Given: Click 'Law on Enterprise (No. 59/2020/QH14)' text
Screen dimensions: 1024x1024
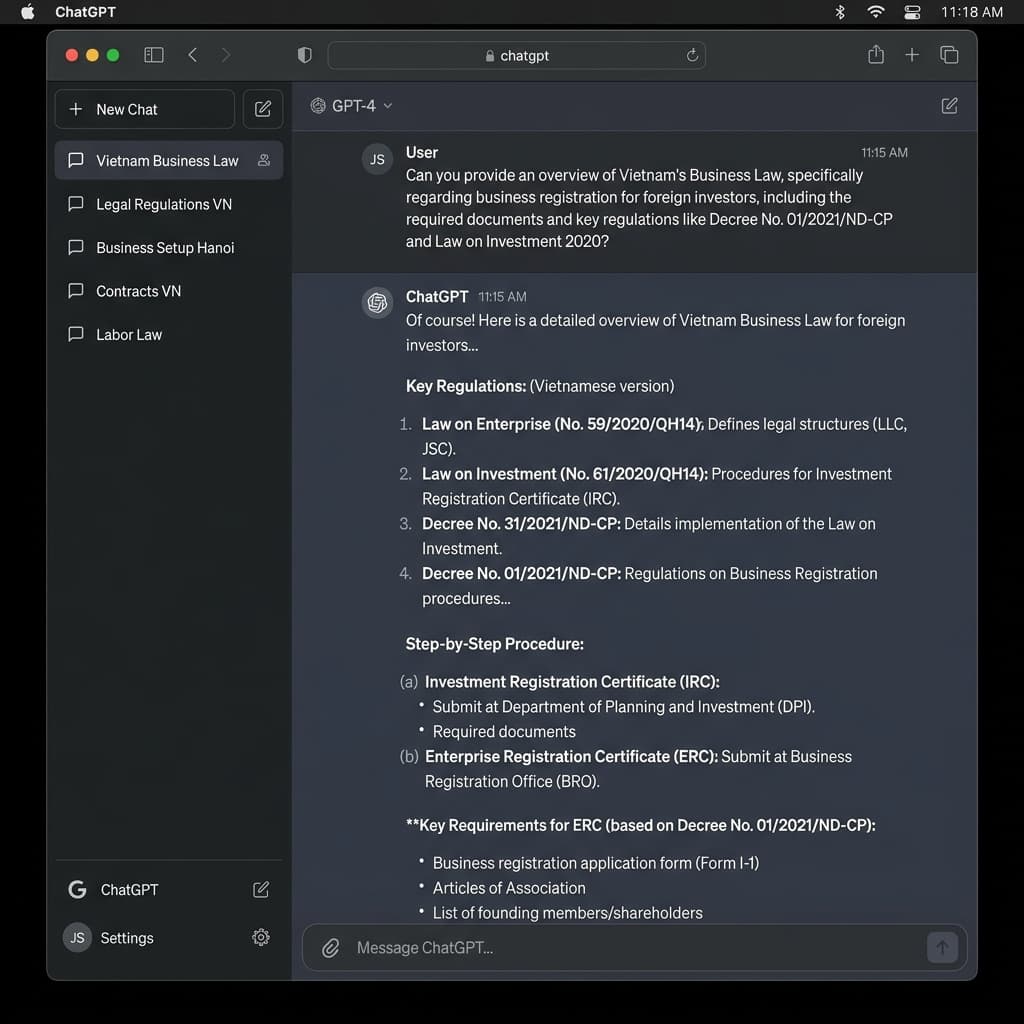Looking at the screenshot, I should point(562,424).
